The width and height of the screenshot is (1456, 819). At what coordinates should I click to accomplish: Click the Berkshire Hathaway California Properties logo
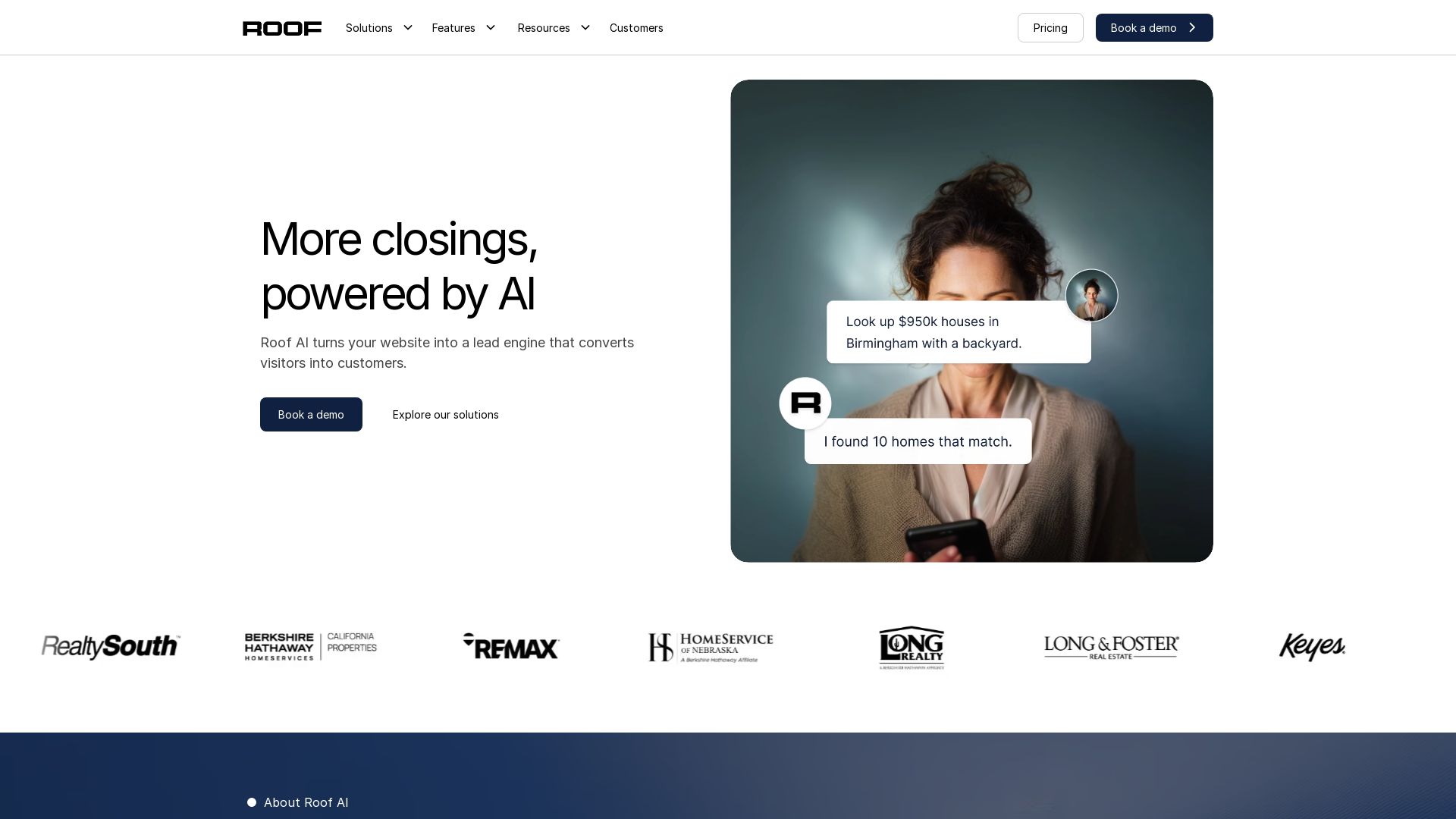click(x=310, y=646)
